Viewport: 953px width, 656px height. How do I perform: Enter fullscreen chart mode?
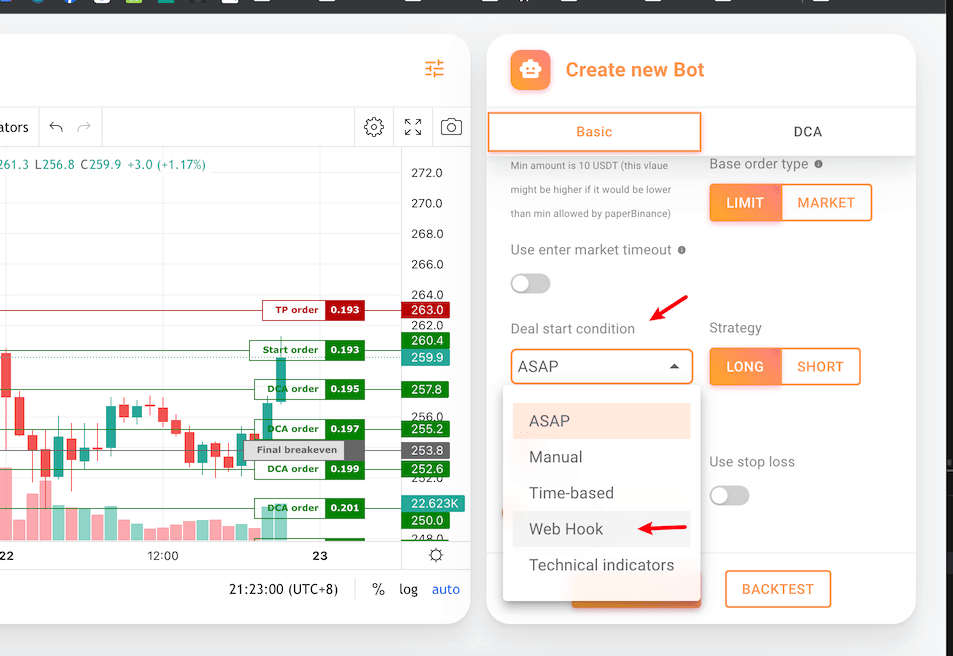point(413,127)
